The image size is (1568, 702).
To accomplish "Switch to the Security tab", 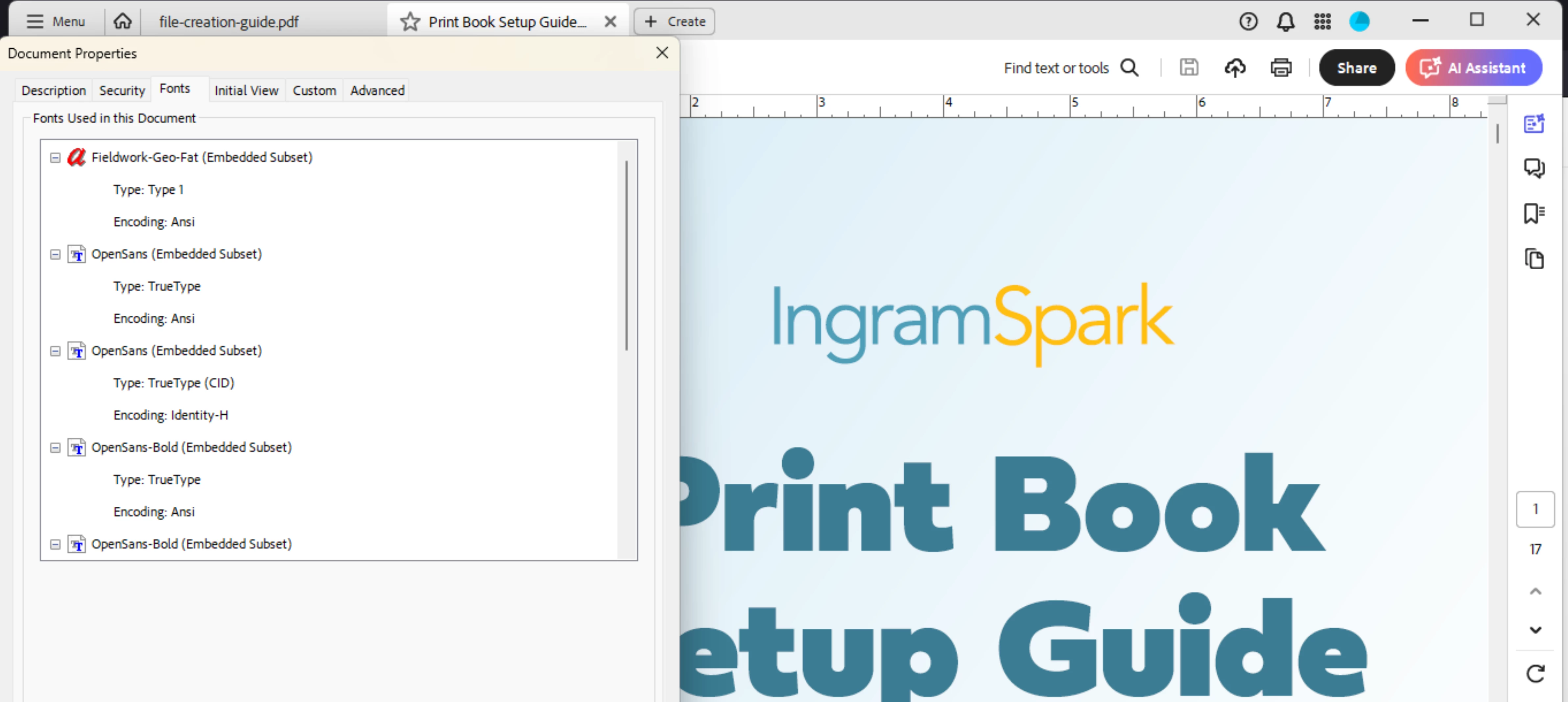I will click(x=122, y=91).
